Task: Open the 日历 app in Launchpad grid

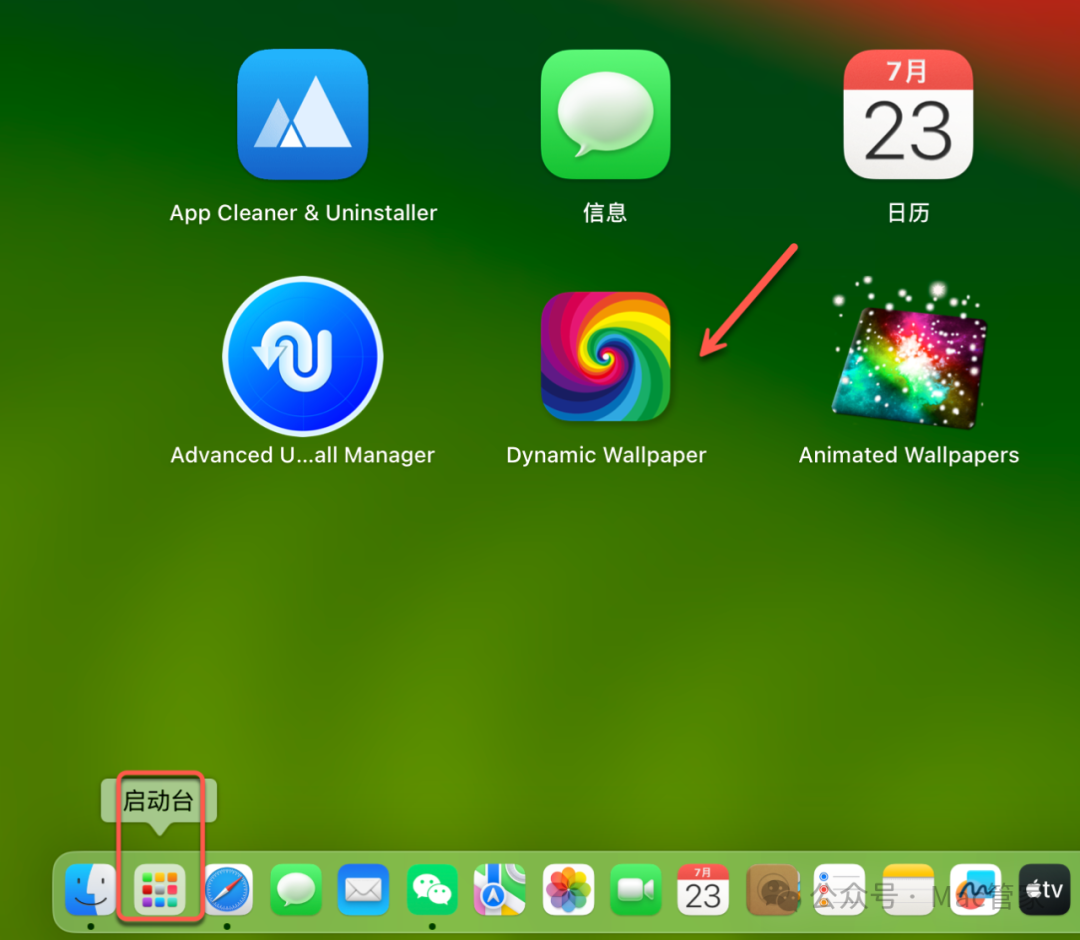Action: [x=908, y=114]
